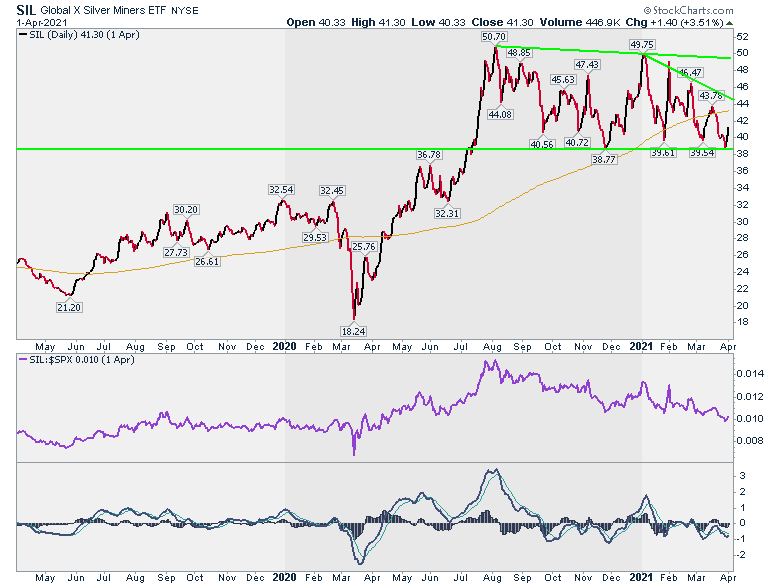
Task: Click the 18.24 bottom price label
Action: click(353, 331)
